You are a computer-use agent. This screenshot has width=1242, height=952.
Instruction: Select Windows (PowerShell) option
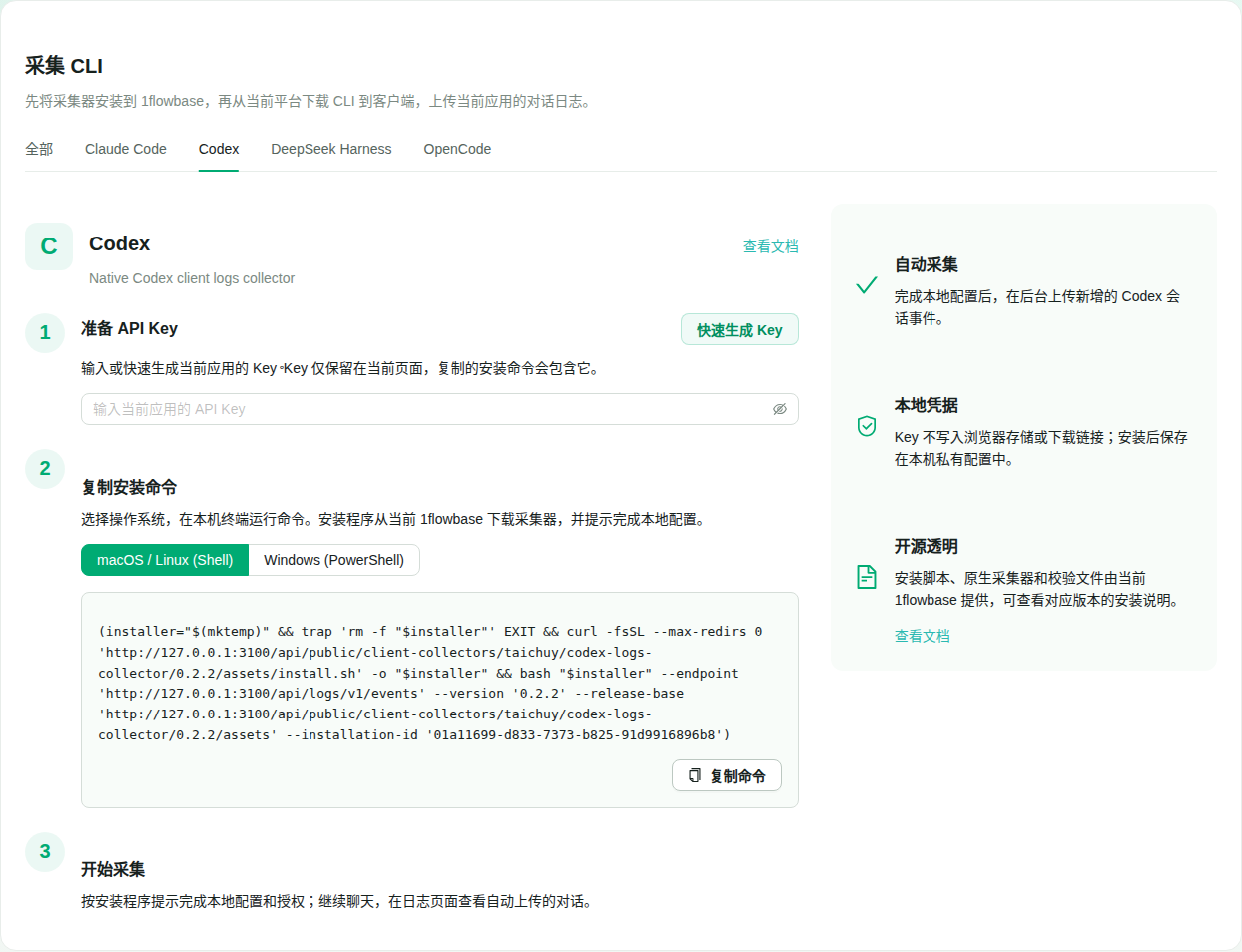coord(334,560)
